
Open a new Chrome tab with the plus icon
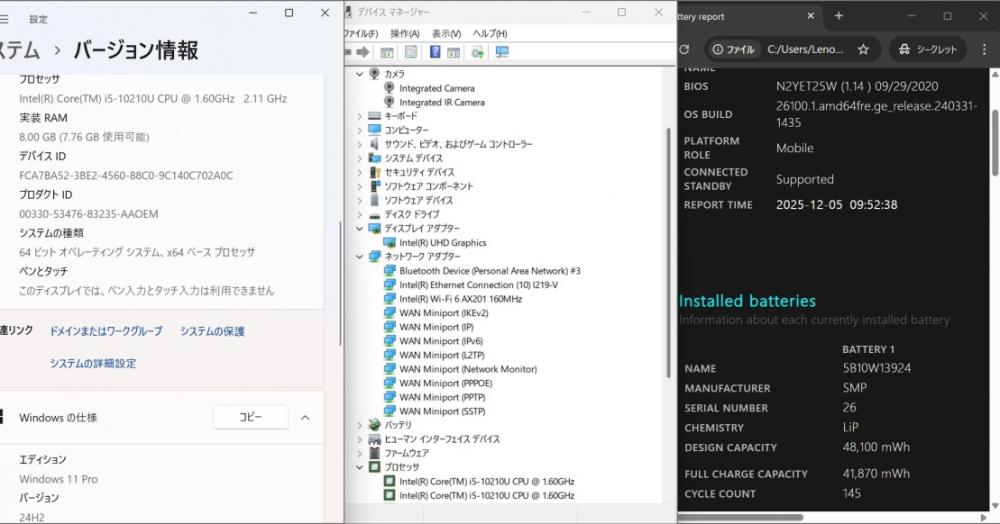(x=839, y=16)
